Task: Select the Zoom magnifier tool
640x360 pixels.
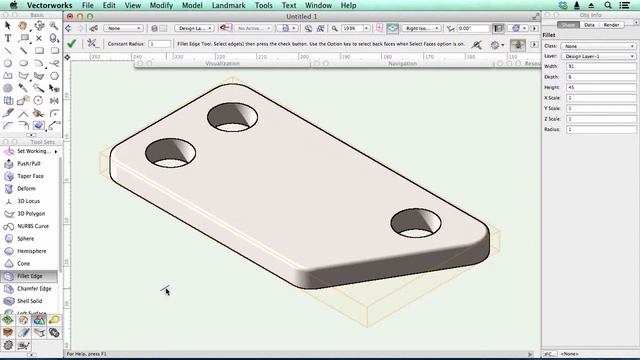Action: (x=54, y=26)
